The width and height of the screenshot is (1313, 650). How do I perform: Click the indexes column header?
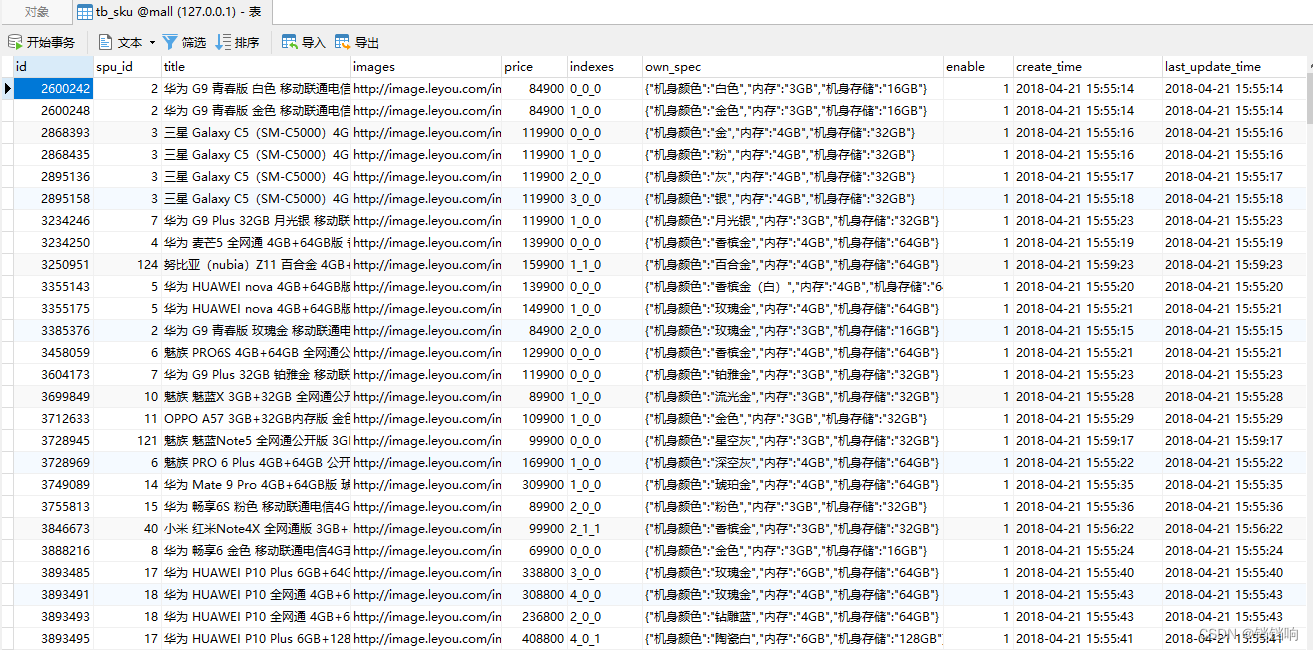click(605, 67)
